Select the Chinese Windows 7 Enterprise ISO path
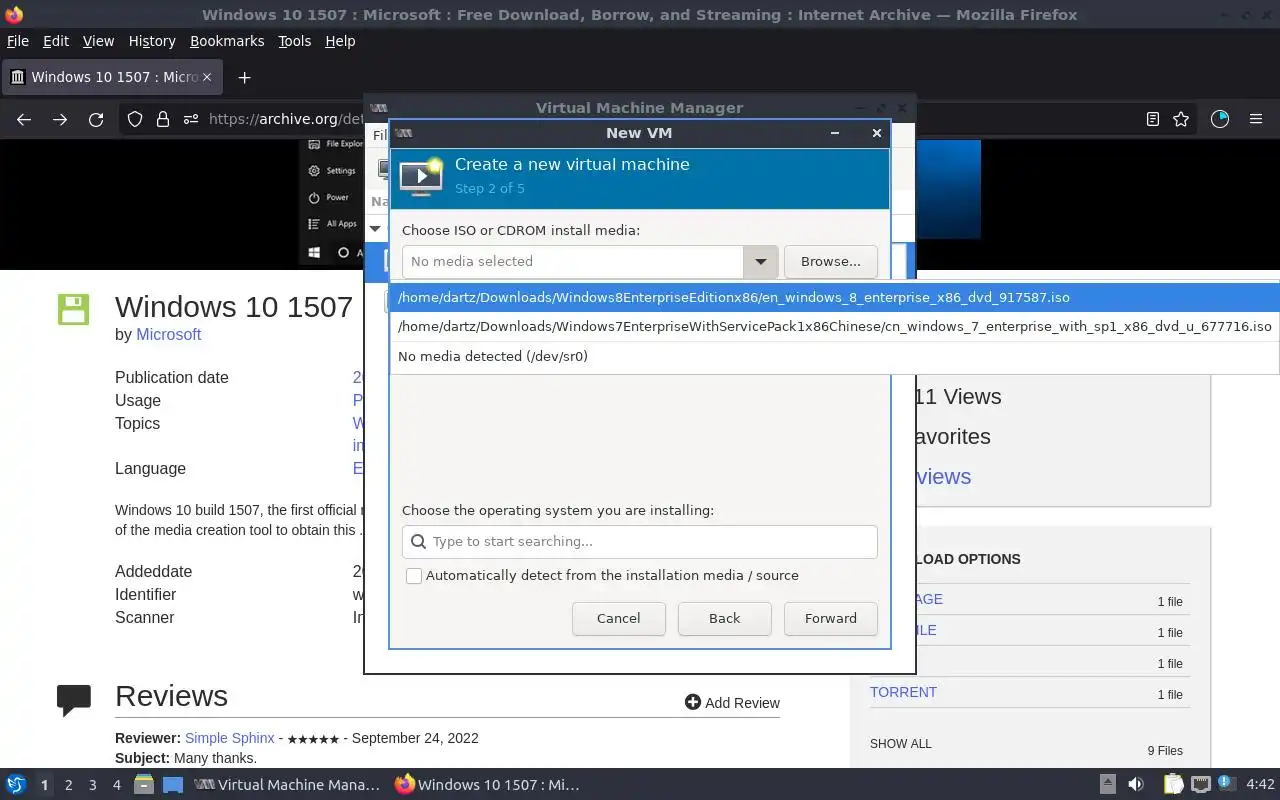Image resolution: width=1280 pixels, height=800 pixels. coord(834,326)
